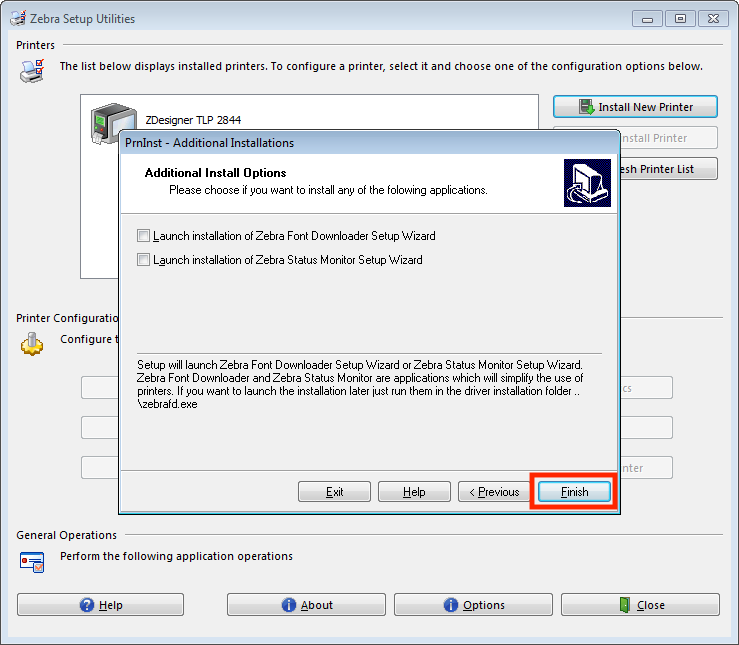The width and height of the screenshot is (739, 645).
Task: Click the Printer Configuration gear icon
Action: click(x=32, y=343)
